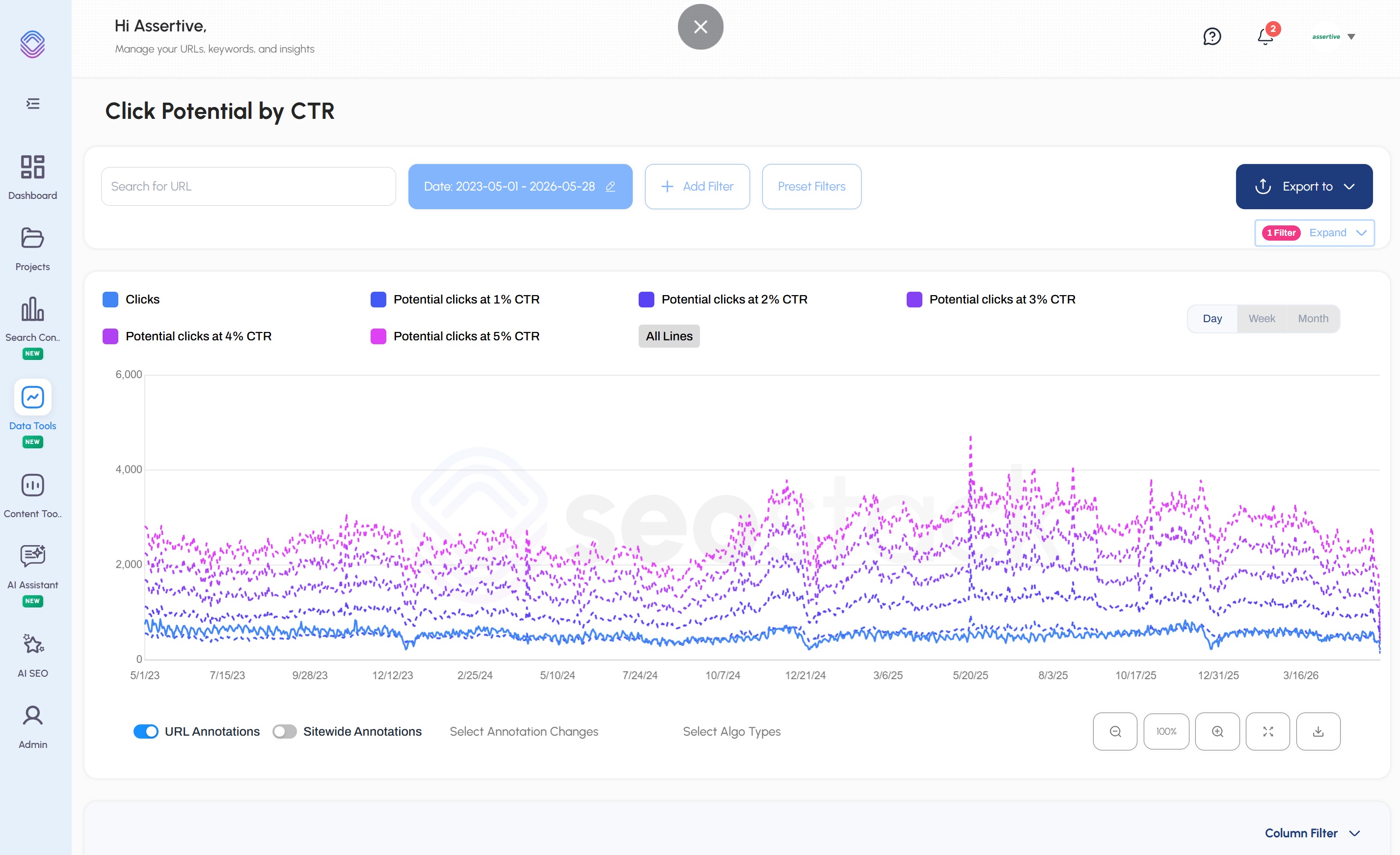1400x855 pixels.
Task: Open the notifications bell icon
Action: click(1265, 36)
